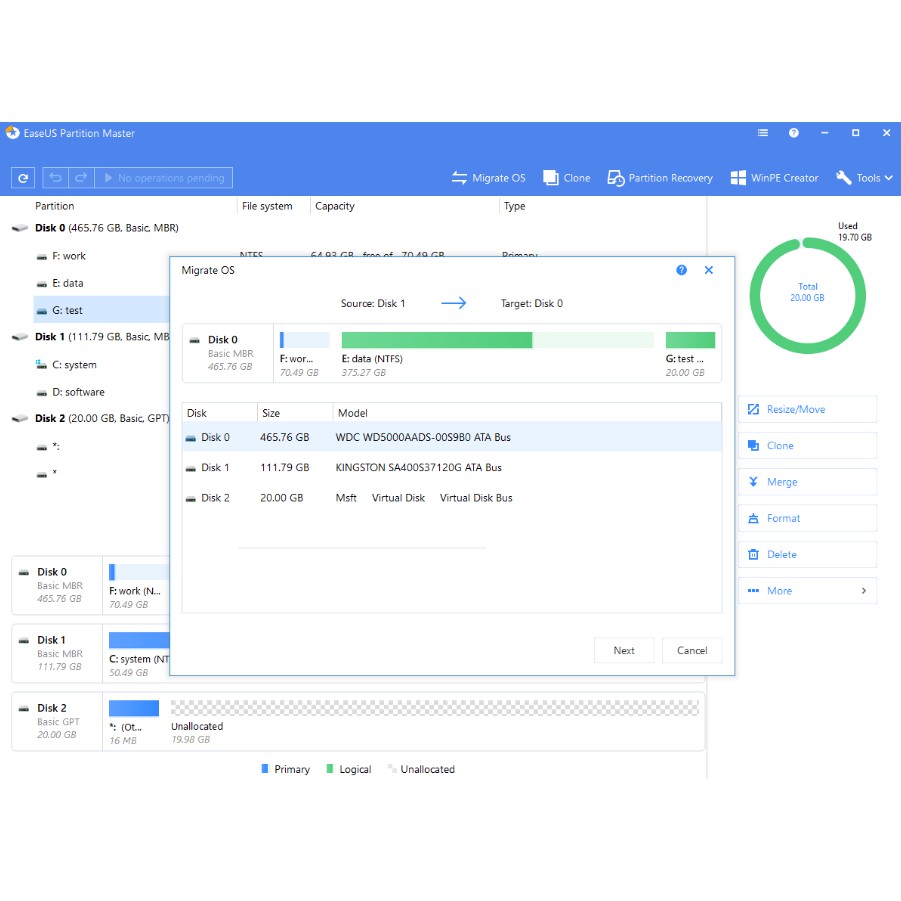
Task: Start WinPE Creator
Action: pos(775,178)
